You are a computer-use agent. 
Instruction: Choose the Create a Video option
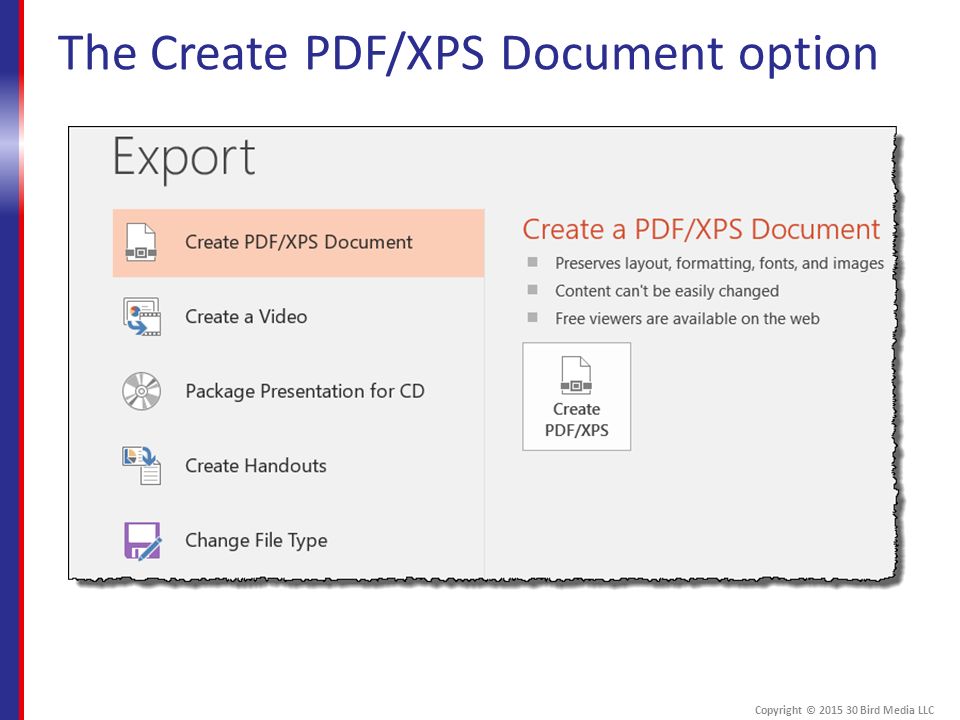tap(246, 317)
